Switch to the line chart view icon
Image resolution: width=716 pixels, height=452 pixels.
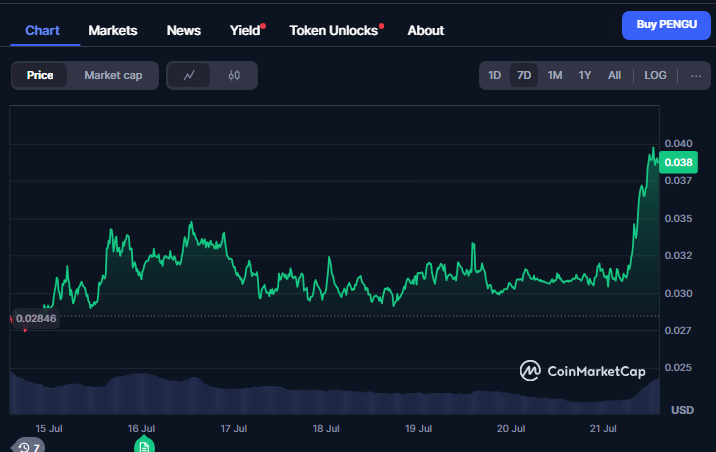(x=189, y=75)
